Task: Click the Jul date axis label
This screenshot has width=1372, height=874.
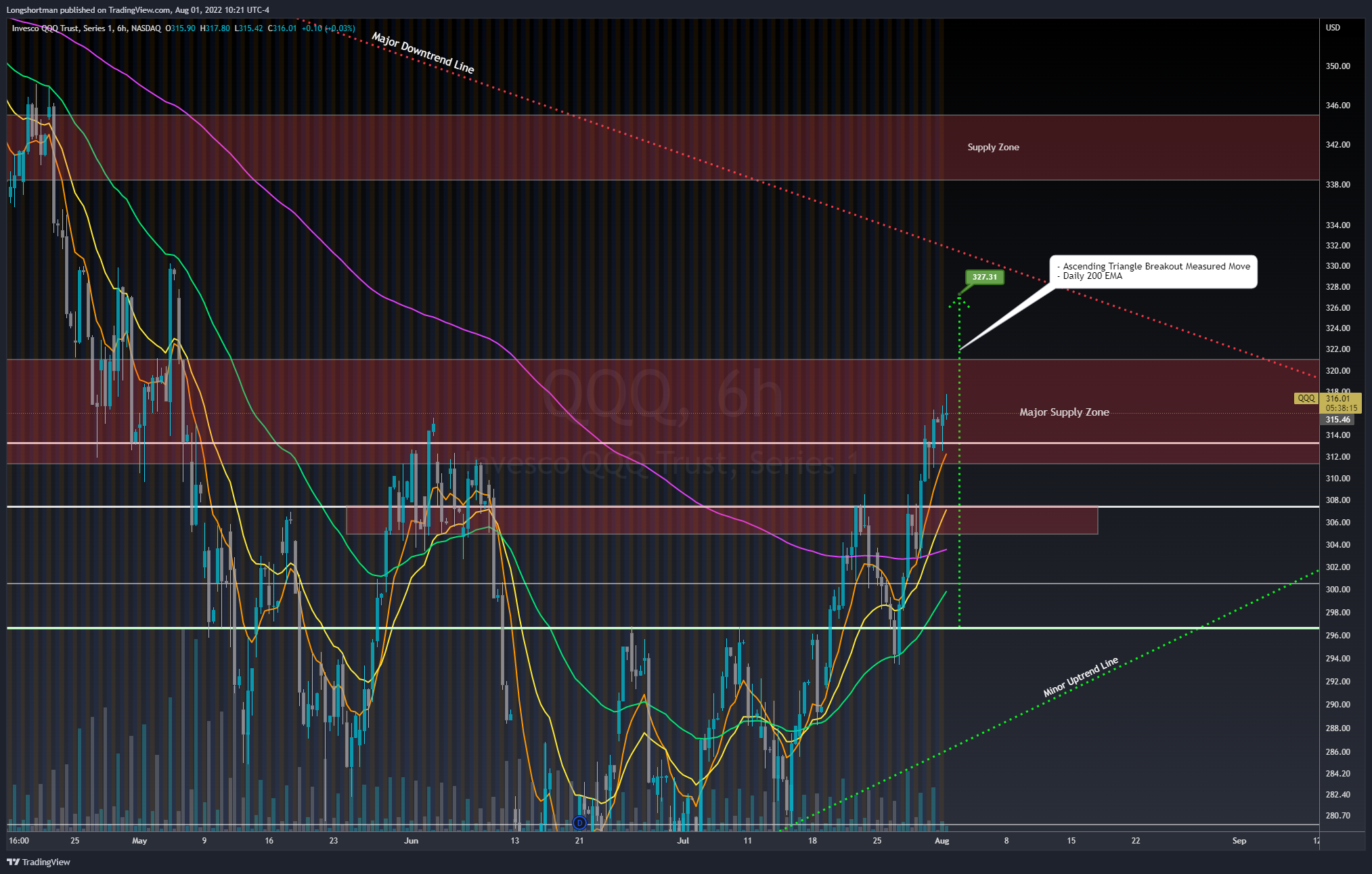Action: 683,841
